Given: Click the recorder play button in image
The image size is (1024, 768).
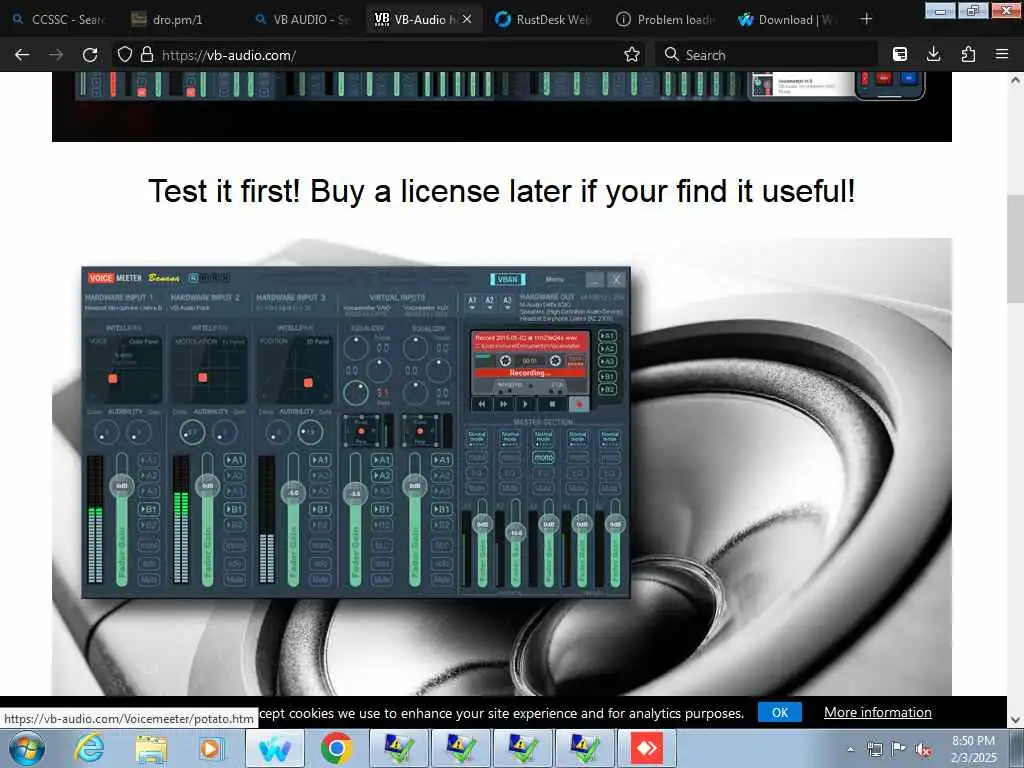Looking at the screenshot, I should (526, 404).
